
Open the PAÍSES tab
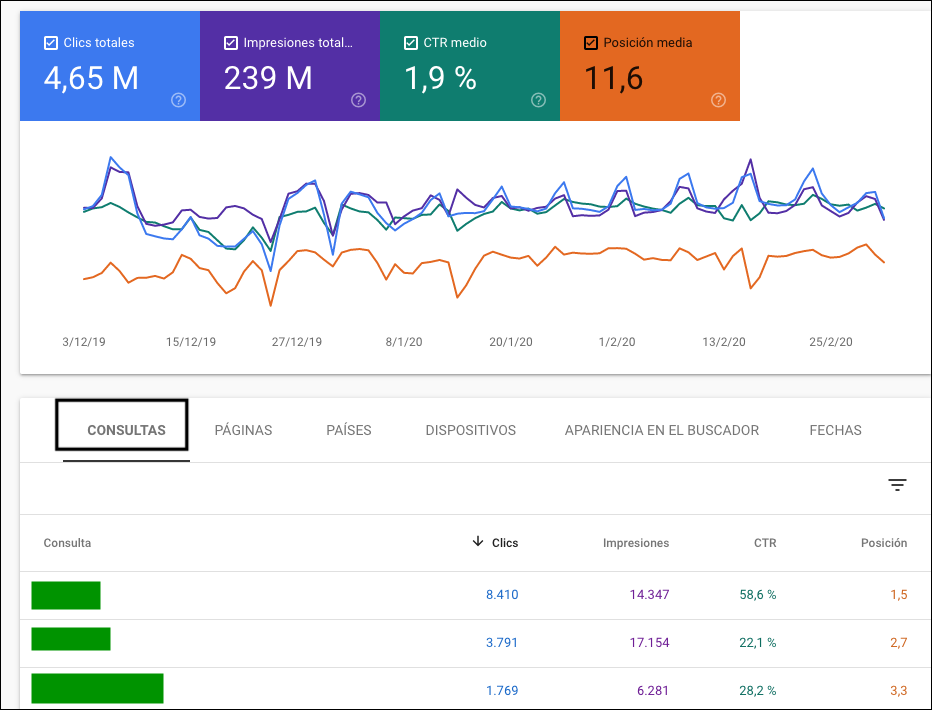click(x=349, y=430)
